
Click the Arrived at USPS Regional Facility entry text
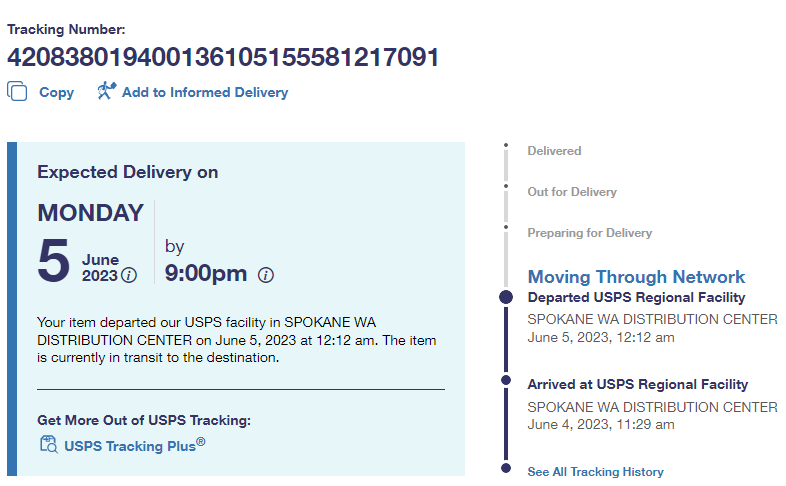[637, 384]
